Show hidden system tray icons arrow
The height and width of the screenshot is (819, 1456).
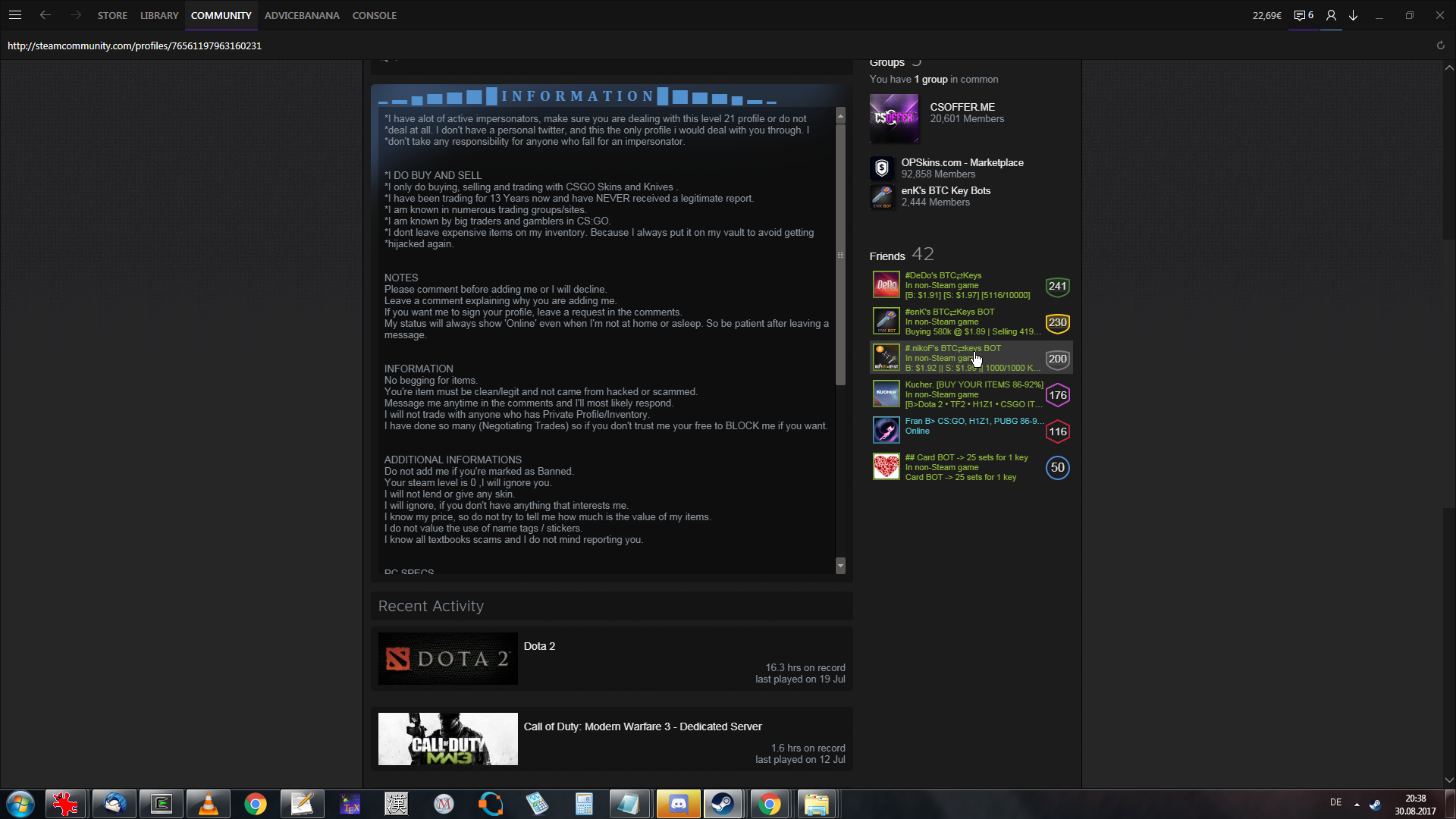coord(1357,804)
